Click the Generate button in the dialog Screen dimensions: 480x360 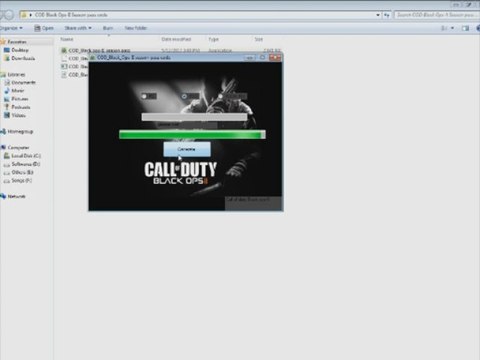point(187,149)
